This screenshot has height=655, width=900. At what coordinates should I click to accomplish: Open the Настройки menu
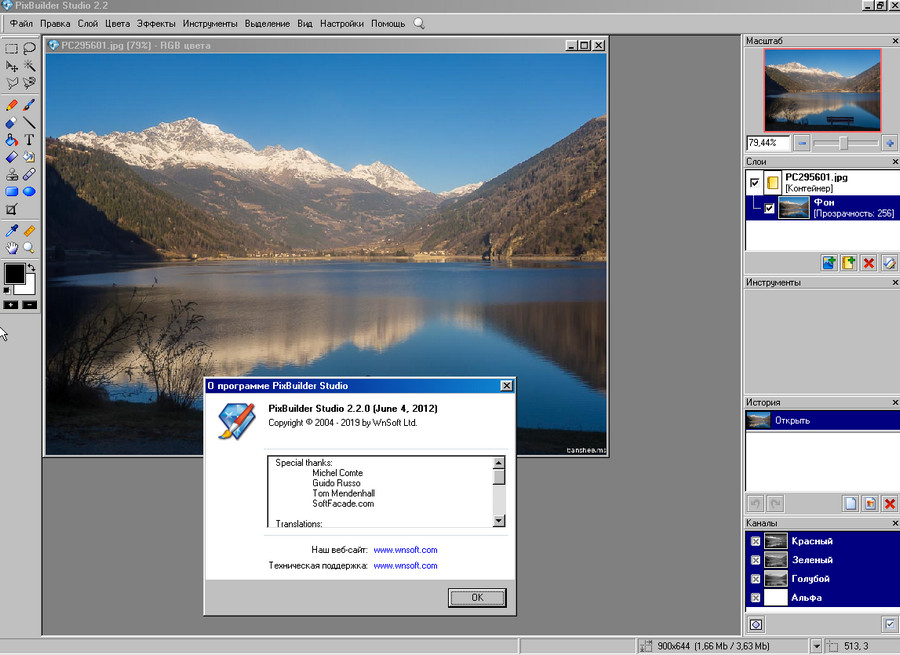(342, 24)
